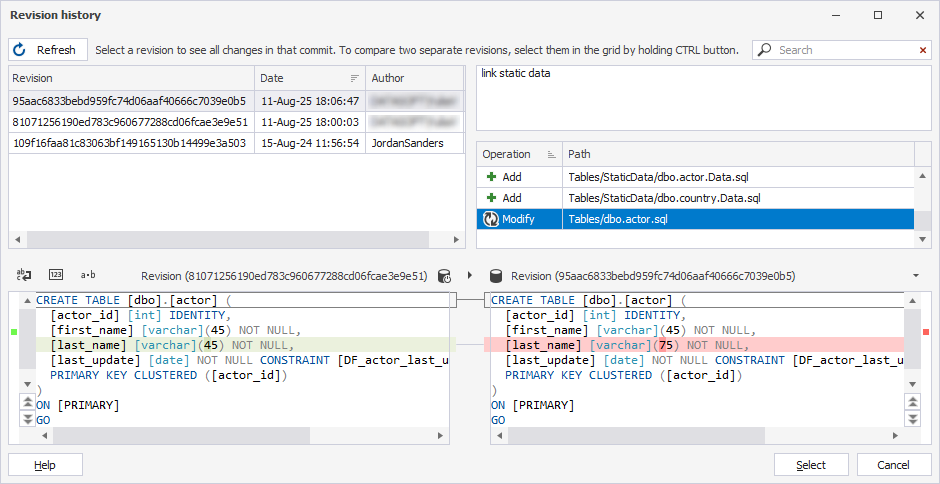Open the Operation column sort/filter indicator

point(551,155)
